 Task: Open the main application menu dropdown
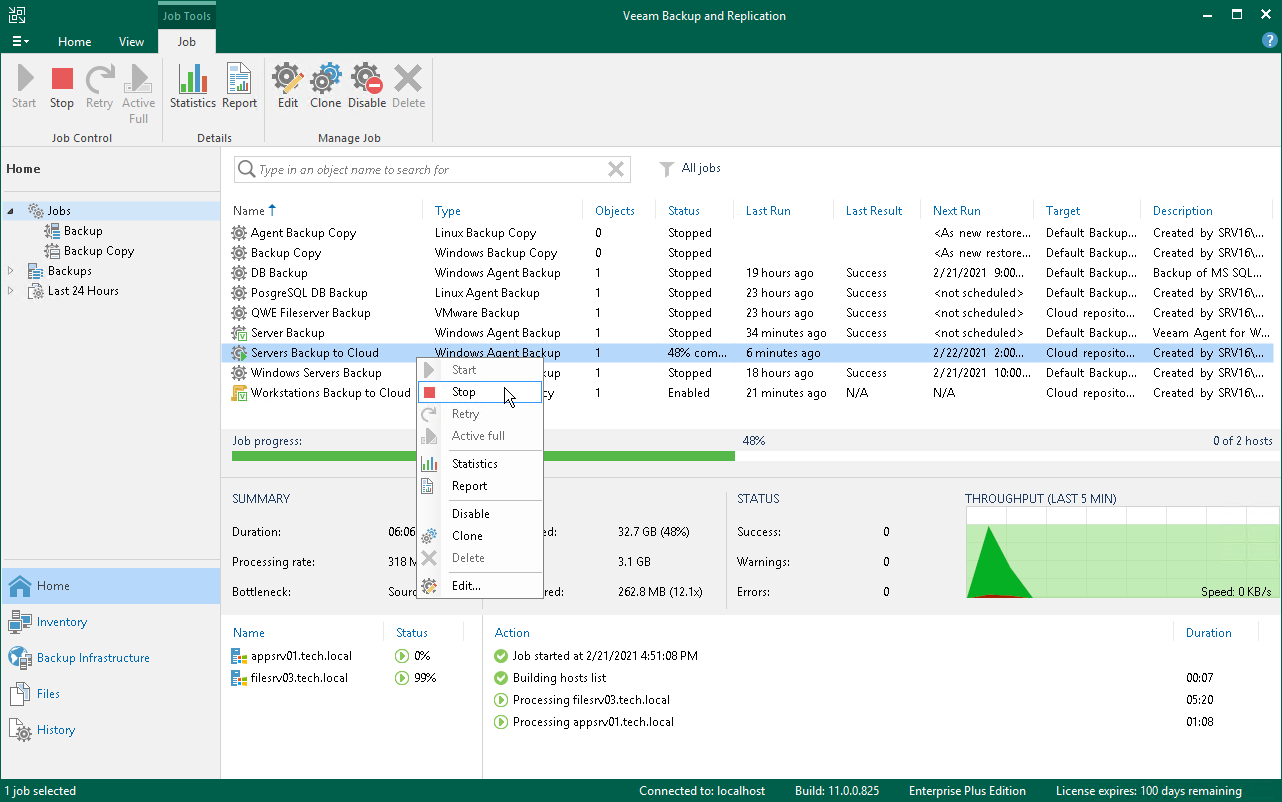click(20, 41)
